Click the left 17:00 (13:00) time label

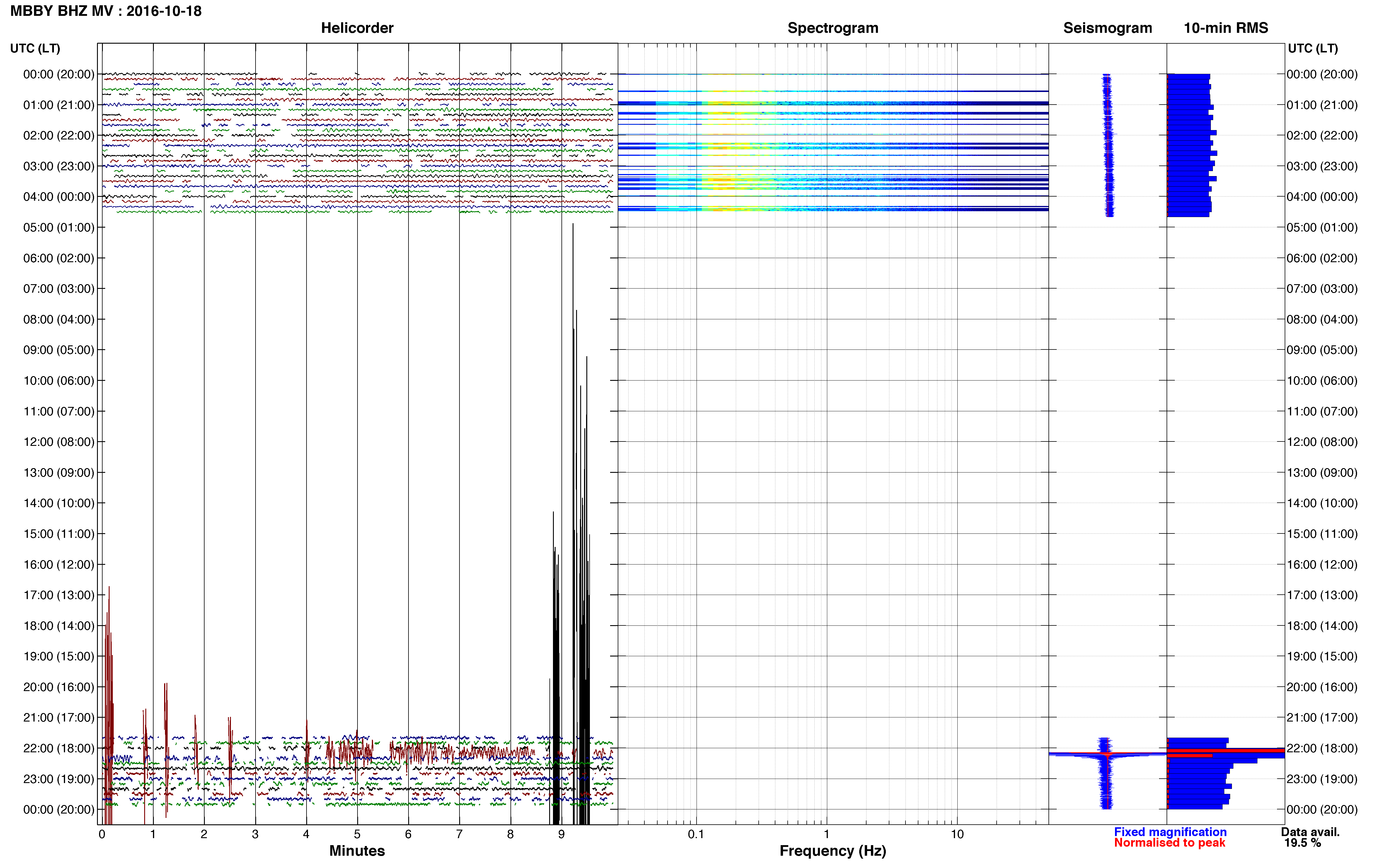[x=59, y=595]
